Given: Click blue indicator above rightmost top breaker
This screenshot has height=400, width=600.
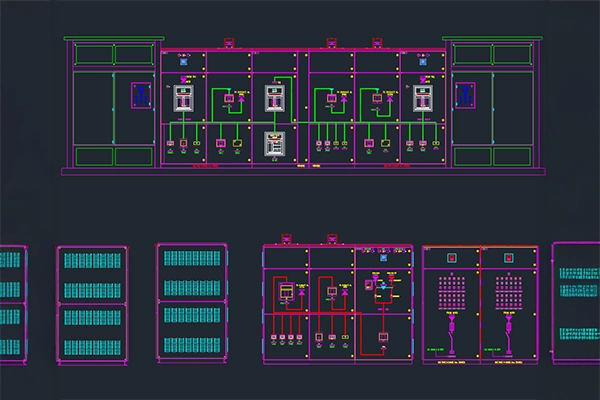Looking at the screenshot, I should tap(421, 61).
